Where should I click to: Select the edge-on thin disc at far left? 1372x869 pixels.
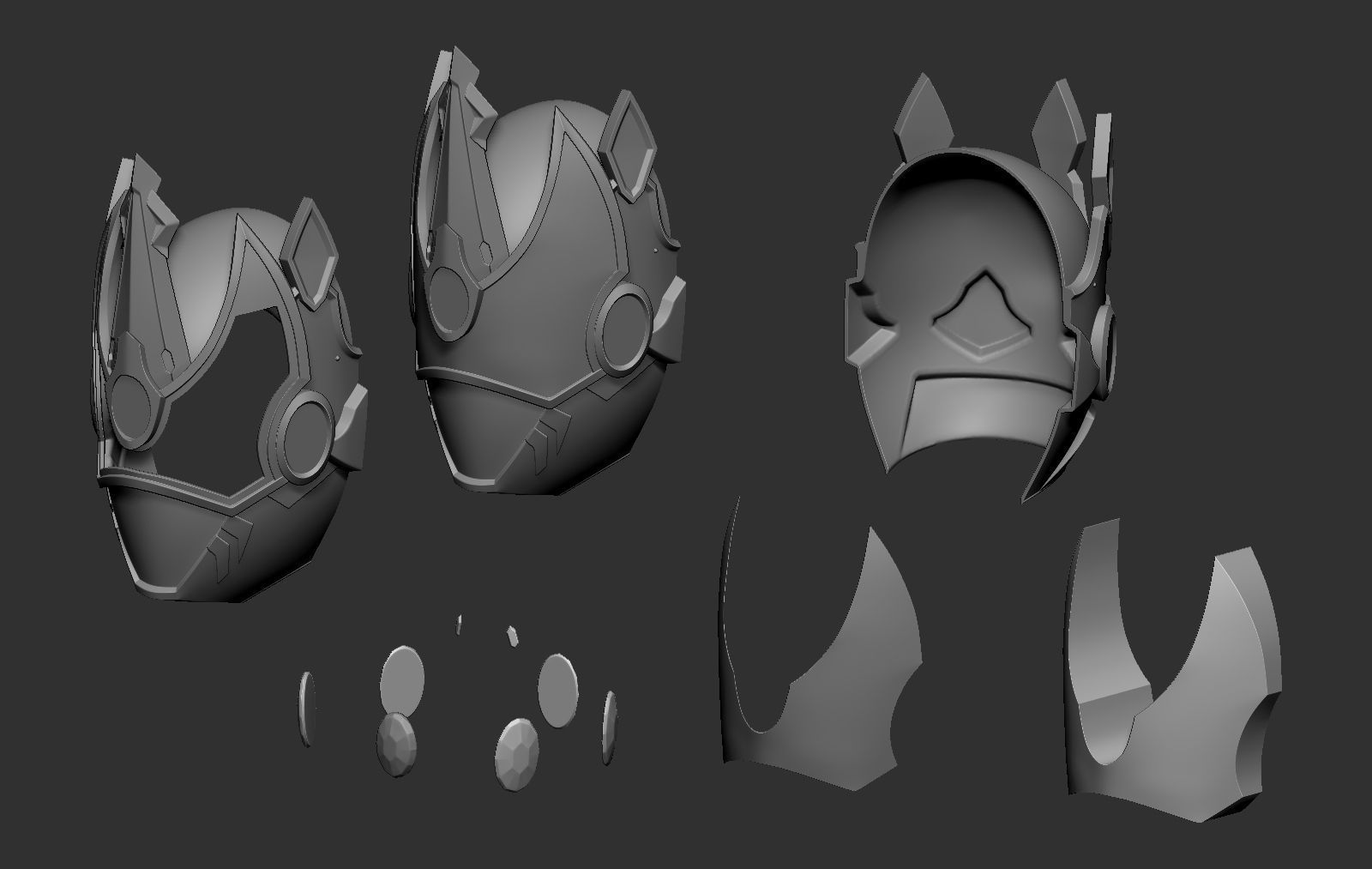[308, 709]
